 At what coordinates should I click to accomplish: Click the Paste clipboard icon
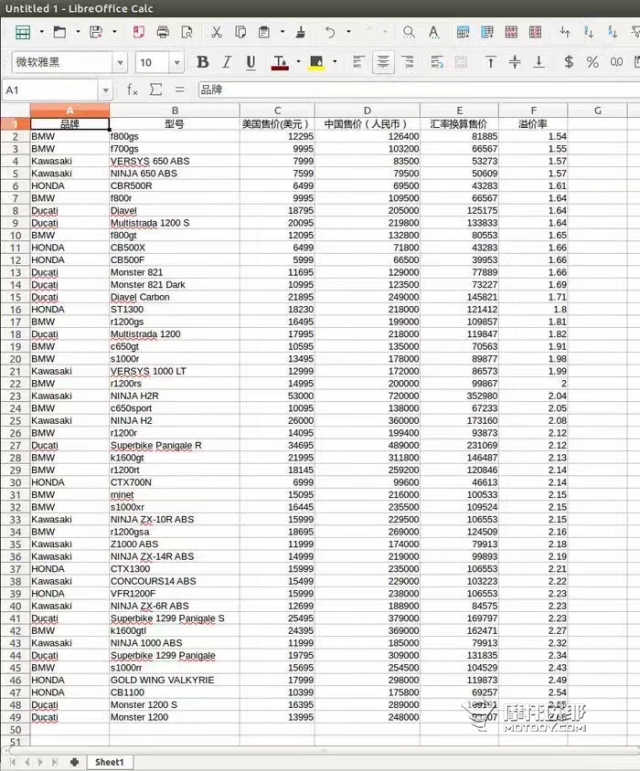264,32
